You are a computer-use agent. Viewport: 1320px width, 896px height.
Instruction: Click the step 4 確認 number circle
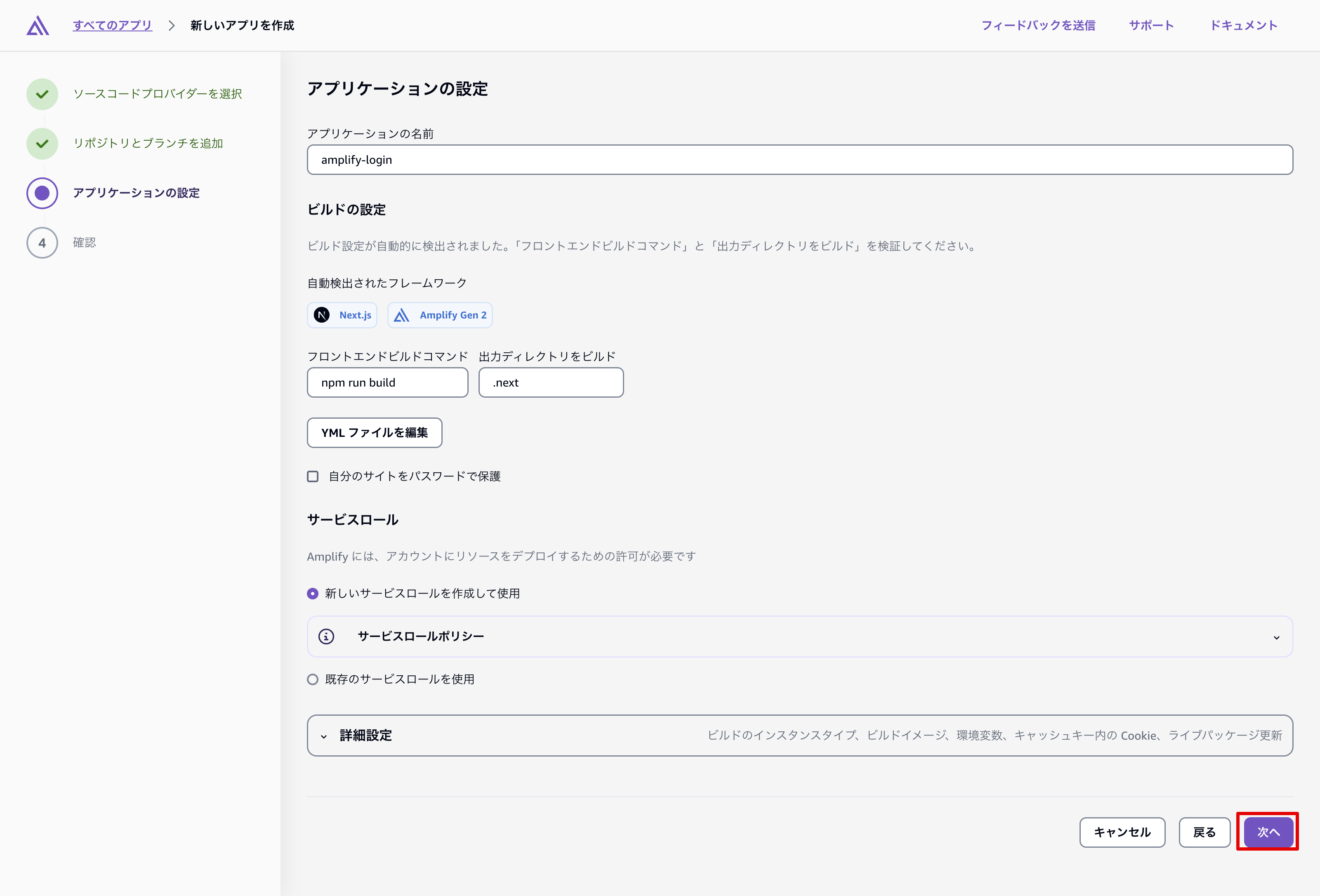point(42,243)
